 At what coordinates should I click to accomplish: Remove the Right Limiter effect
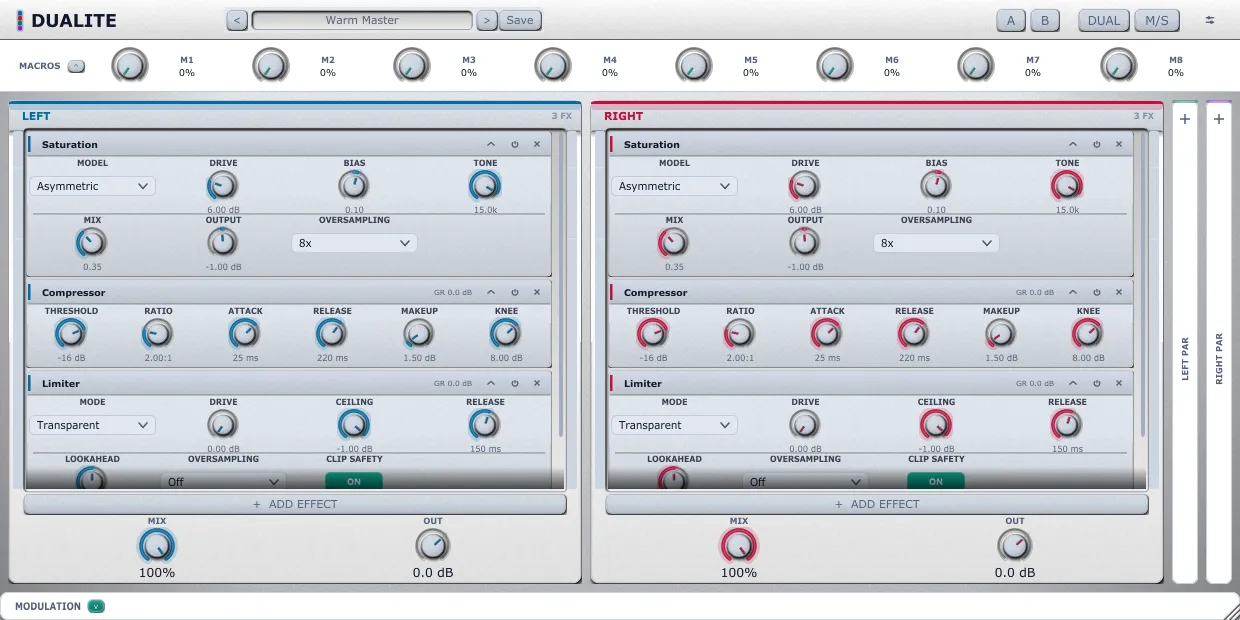(x=1119, y=383)
